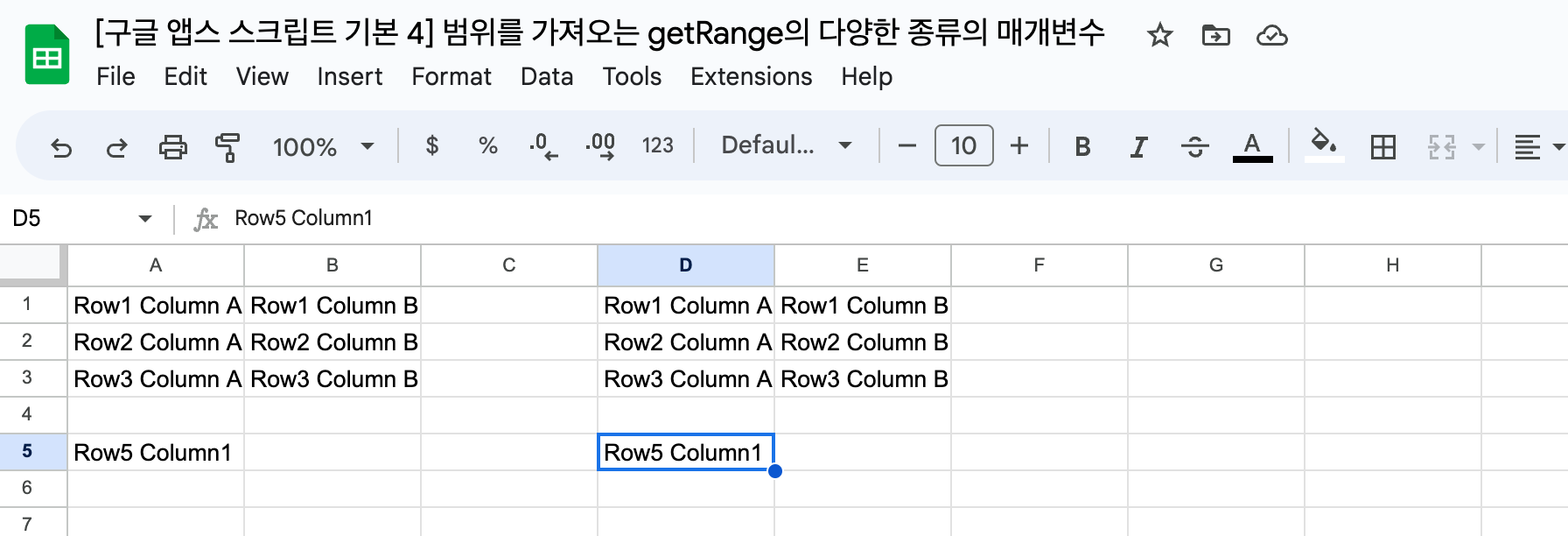
Task: Star this spreadsheet document
Action: point(1159,36)
